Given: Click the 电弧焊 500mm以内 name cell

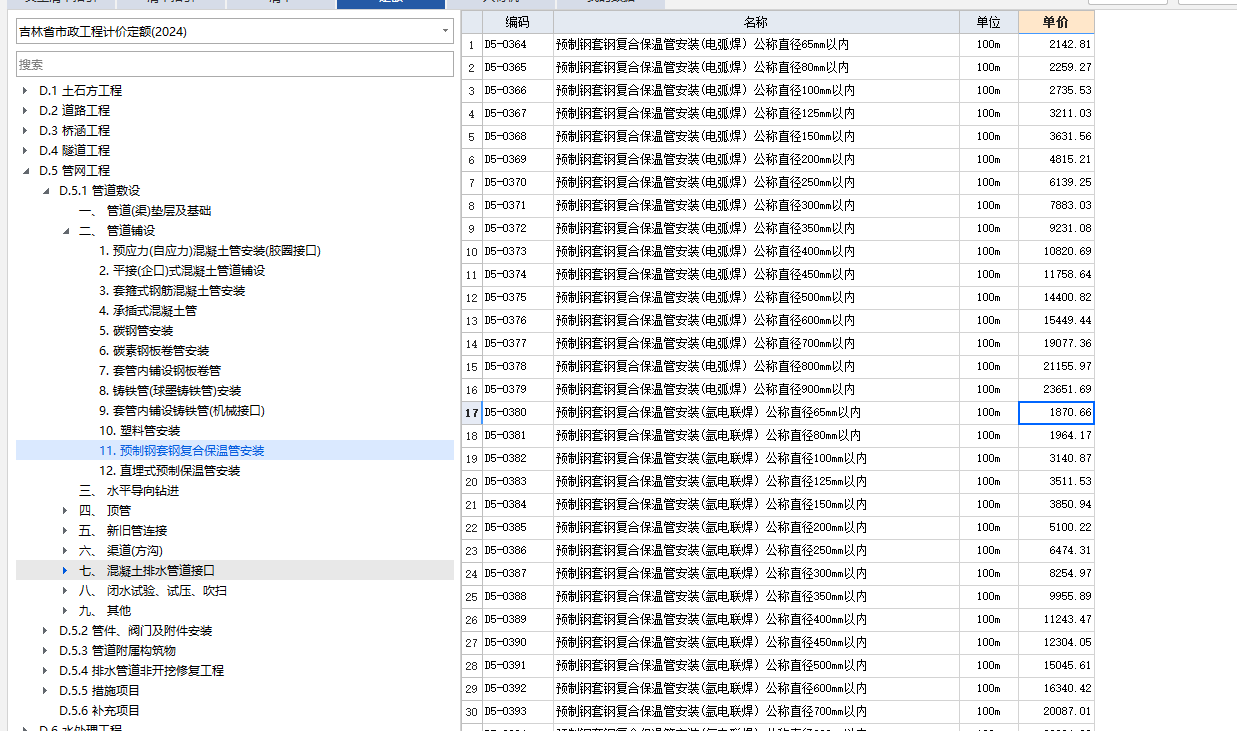Looking at the screenshot, I should [x=756, y=298].
